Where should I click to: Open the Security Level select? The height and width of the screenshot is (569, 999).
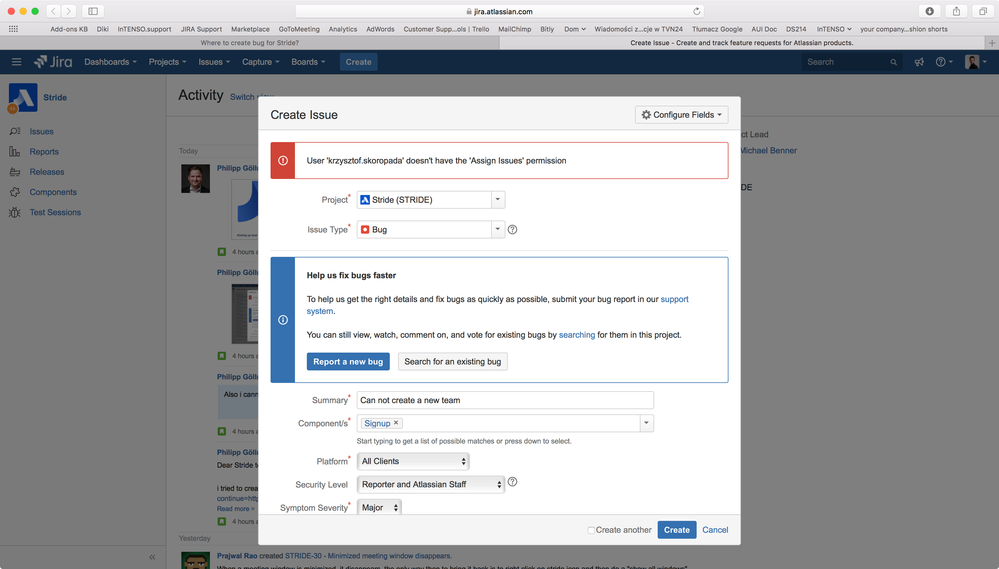click(x=431, y=484)
